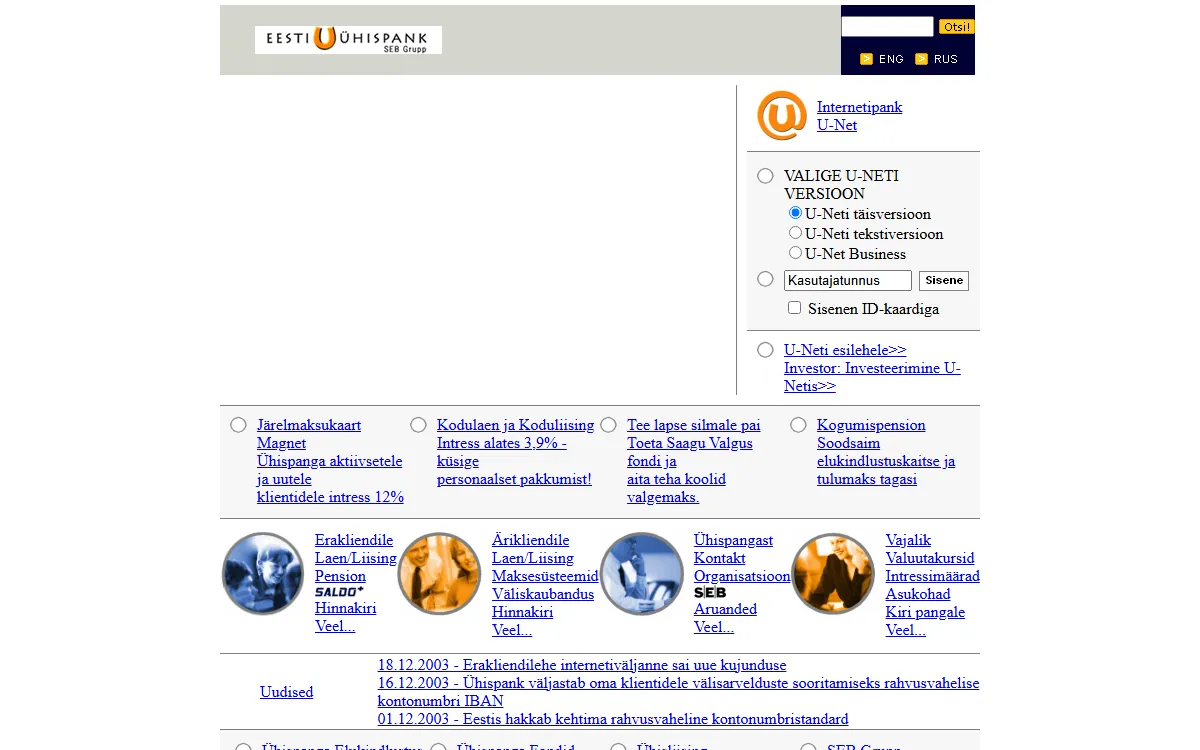Screen dimensions: 1200x750
Task: Open the Erakliendile heading link
Action: click(x=354, y=540)
